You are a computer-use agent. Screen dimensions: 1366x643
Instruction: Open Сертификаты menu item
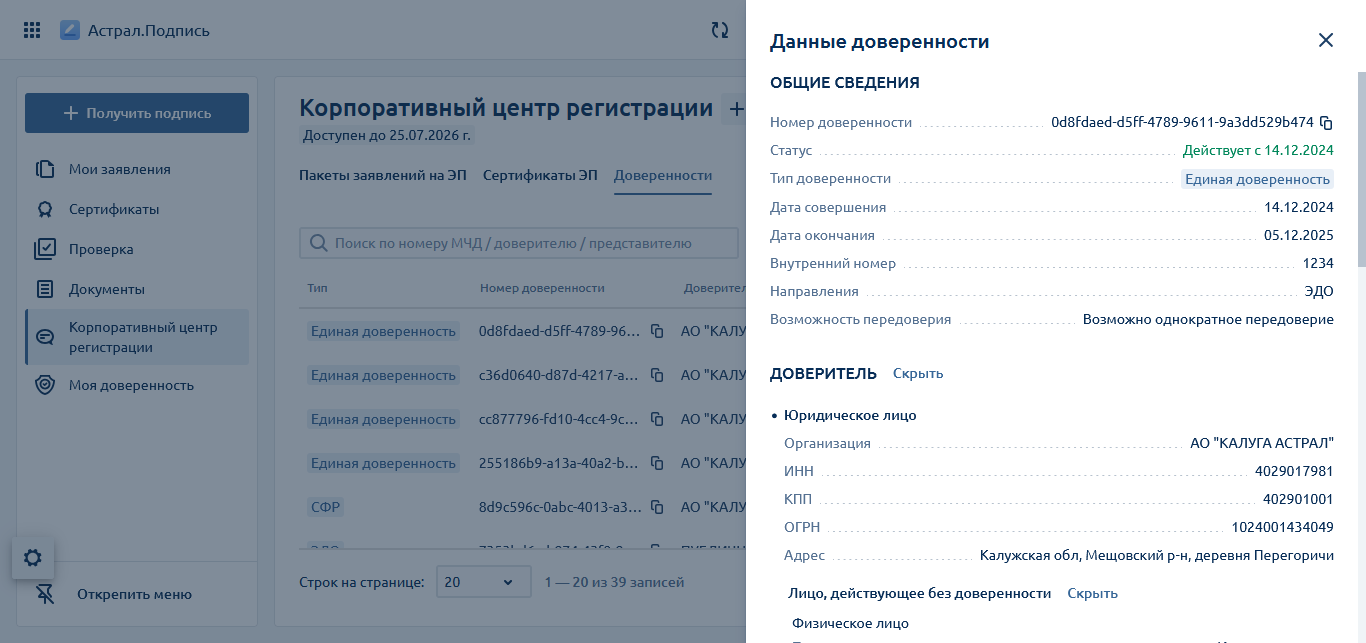click(137, 209)
